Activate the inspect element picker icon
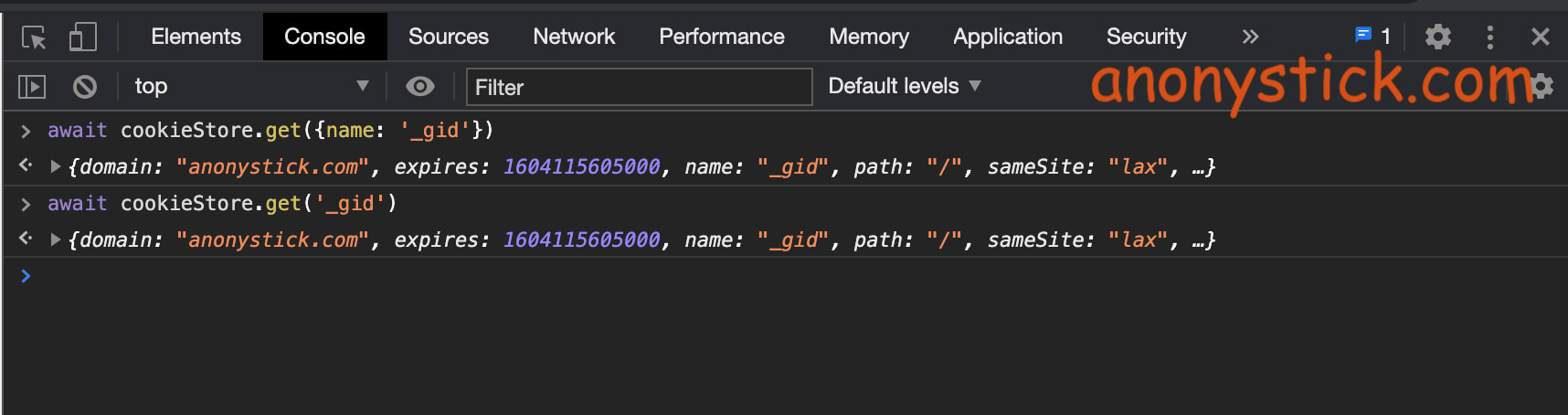1568x415 pixels. coord(34,37)
